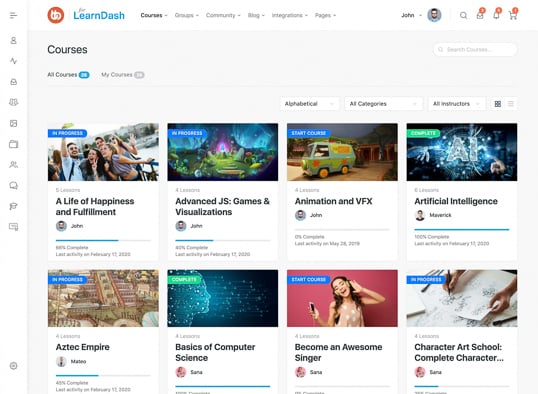Click the header search magnifier icon
The width and height of the screenshot is (538, 394).
pos(463,15)
